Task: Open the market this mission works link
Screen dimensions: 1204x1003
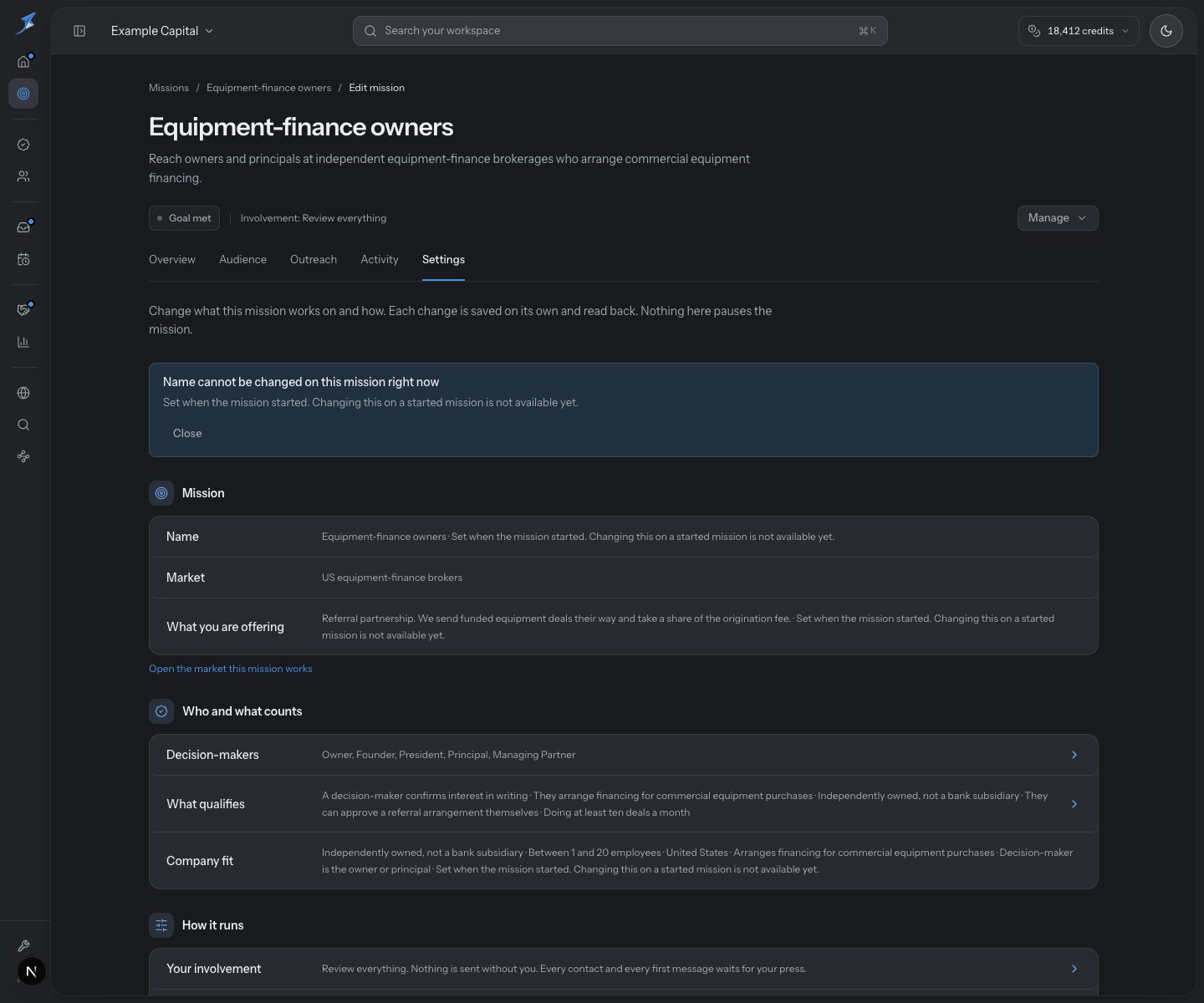Action: (231, 669)
